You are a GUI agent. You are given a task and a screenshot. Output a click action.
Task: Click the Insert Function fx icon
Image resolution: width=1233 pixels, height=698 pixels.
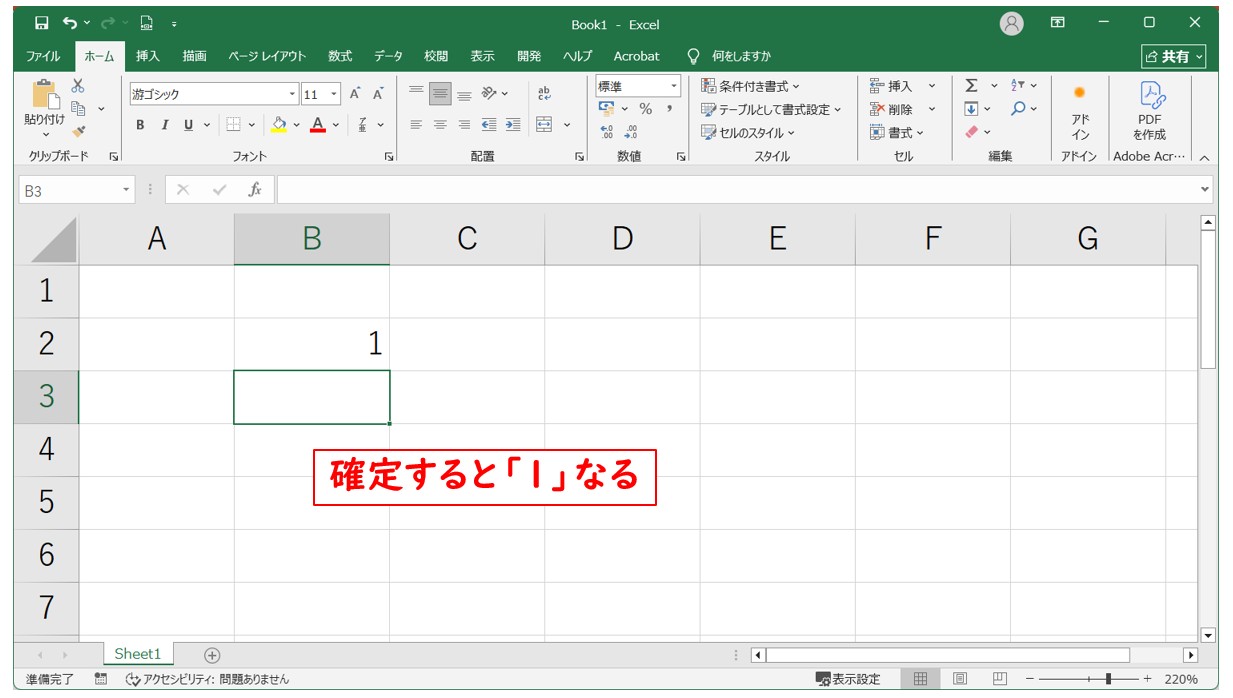(255, 189)
